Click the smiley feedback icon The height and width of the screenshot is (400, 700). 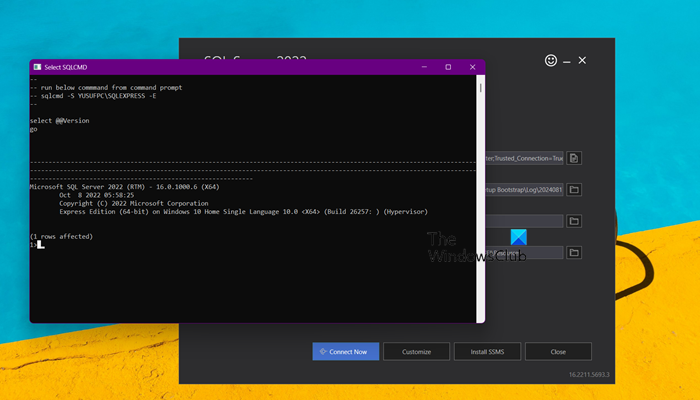pos(550,61)
